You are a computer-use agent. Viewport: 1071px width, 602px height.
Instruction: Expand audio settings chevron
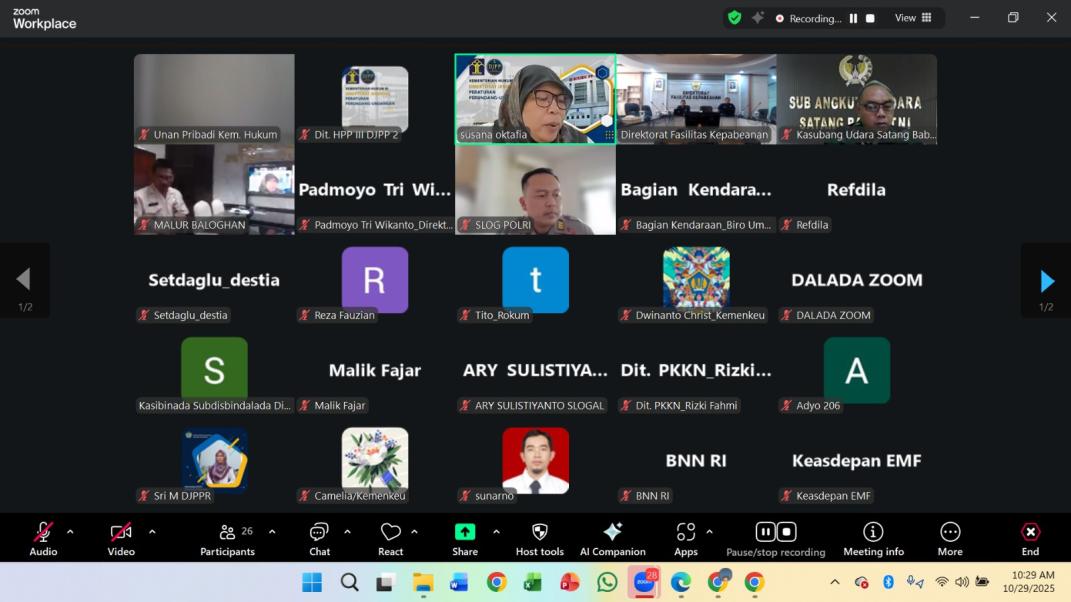(x=70, y=532)
